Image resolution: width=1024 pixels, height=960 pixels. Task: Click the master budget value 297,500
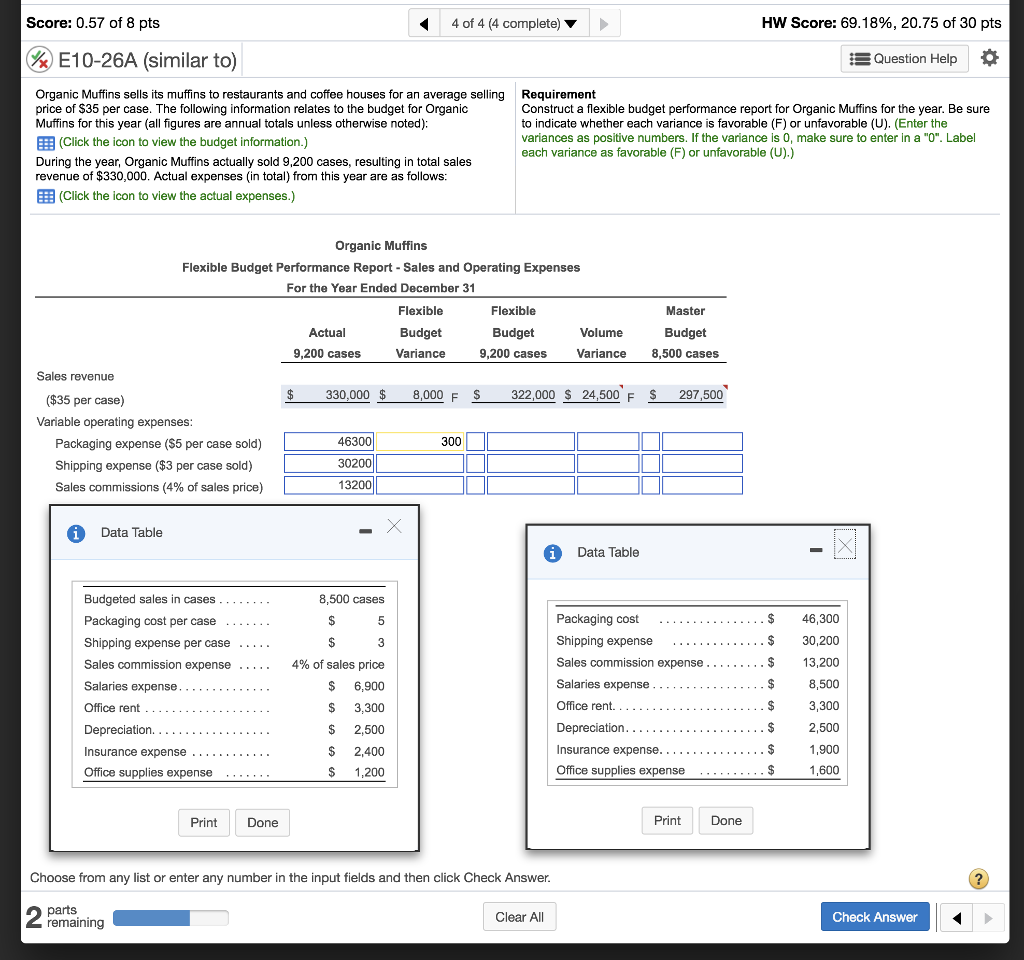point(701,395)
